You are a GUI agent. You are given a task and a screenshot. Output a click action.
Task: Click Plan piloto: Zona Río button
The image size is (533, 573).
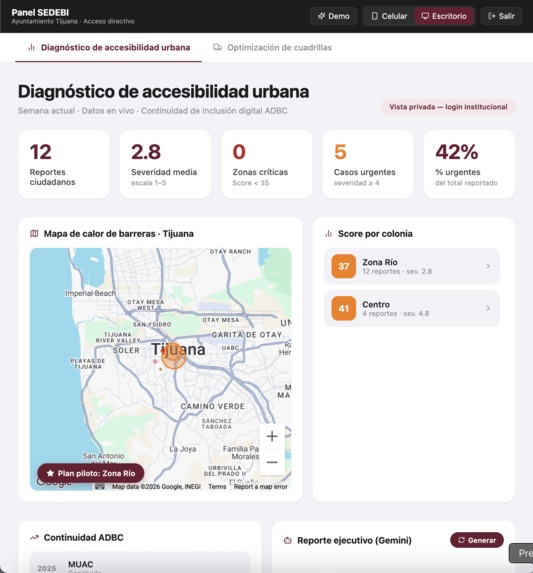click(x=91, y=473)
